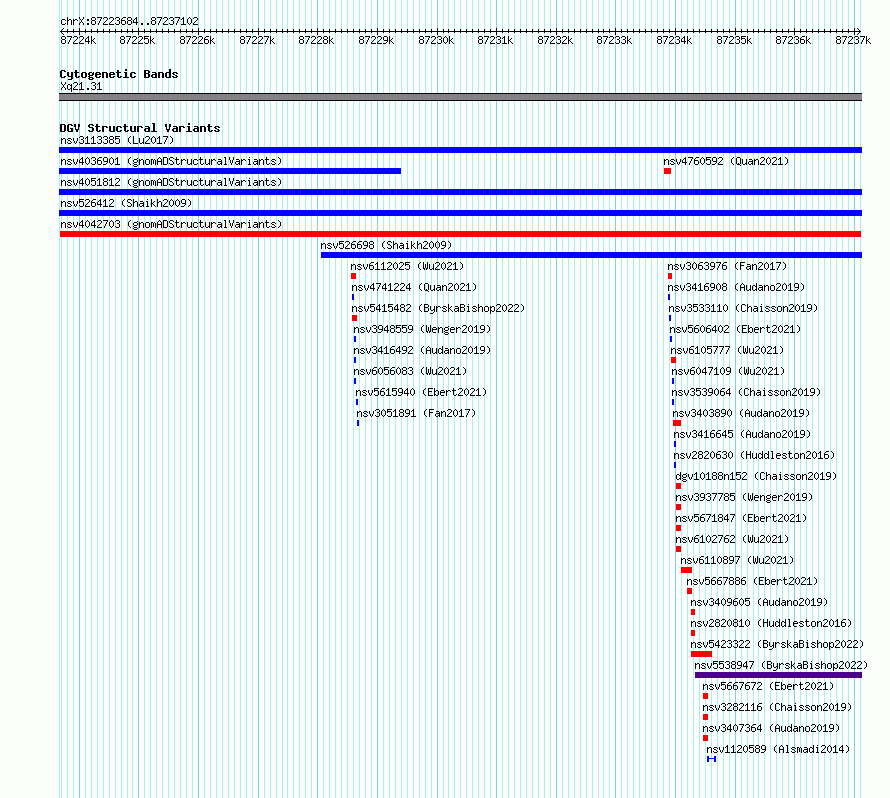Open the nsv4760592 (Quan2021) variant
This screenshot has width=890, height=798.
point(726,161)
